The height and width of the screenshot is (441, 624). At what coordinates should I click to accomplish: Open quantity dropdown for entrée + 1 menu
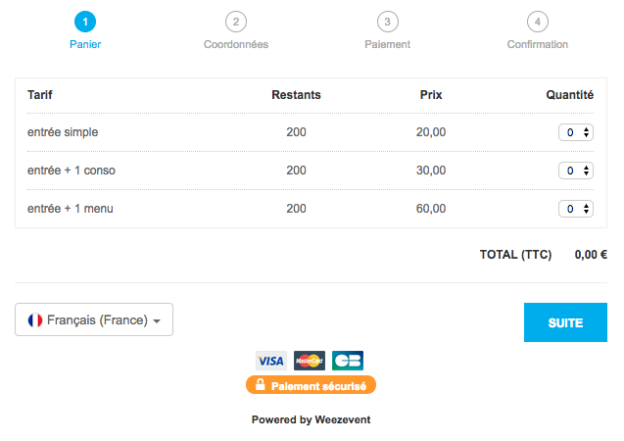click(575, 209)
